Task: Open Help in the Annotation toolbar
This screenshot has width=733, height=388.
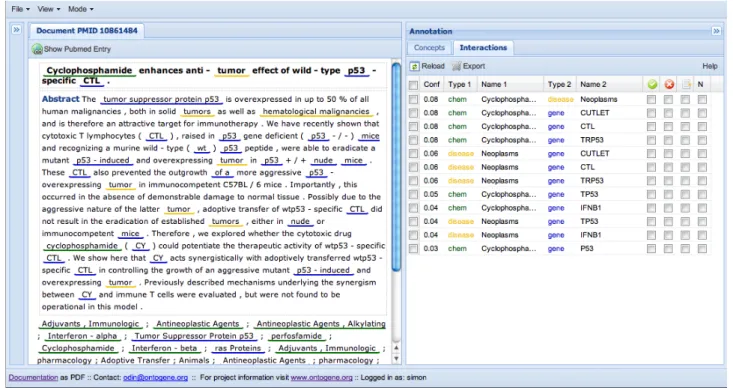Action: click(710, 66)
